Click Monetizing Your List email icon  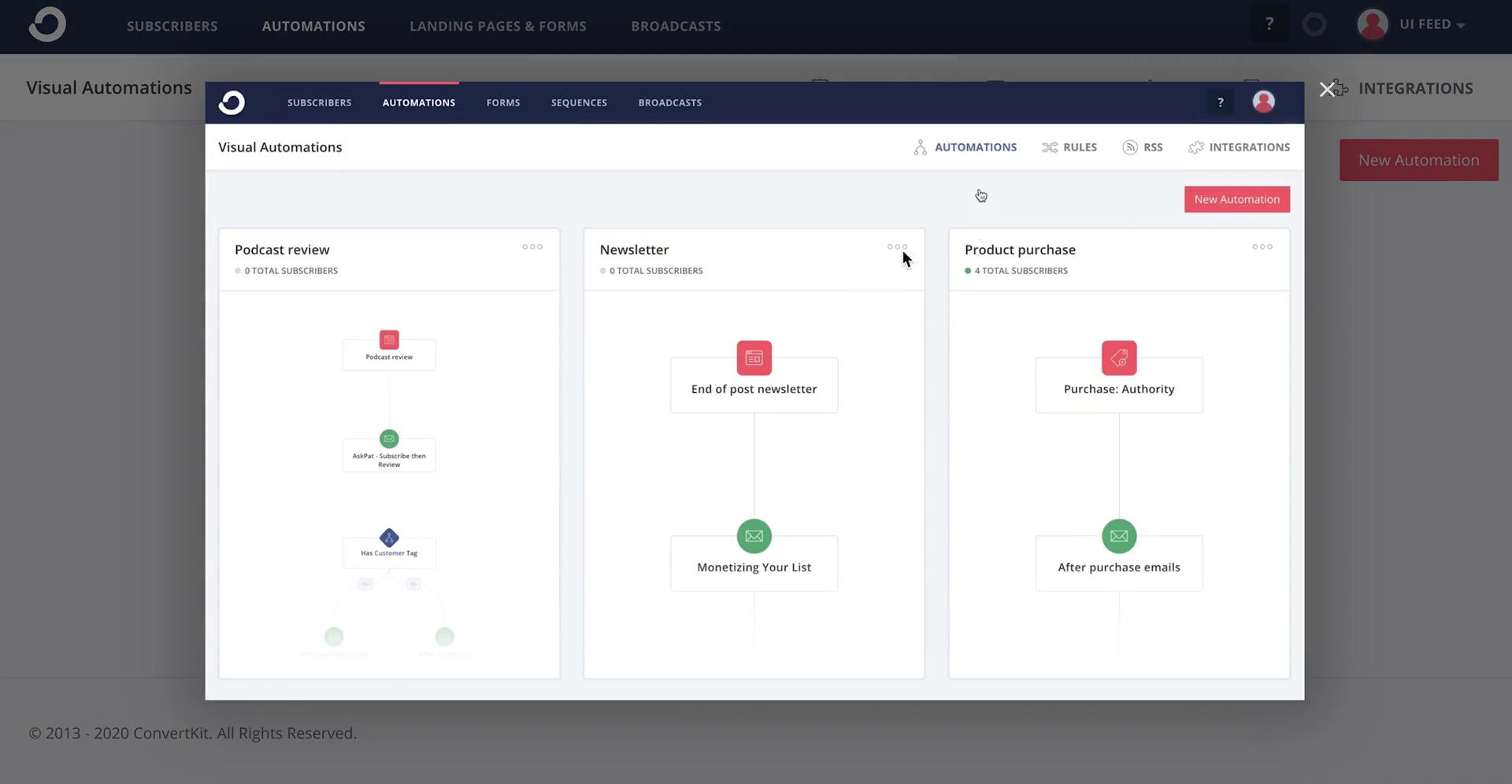tap(754, 536)
